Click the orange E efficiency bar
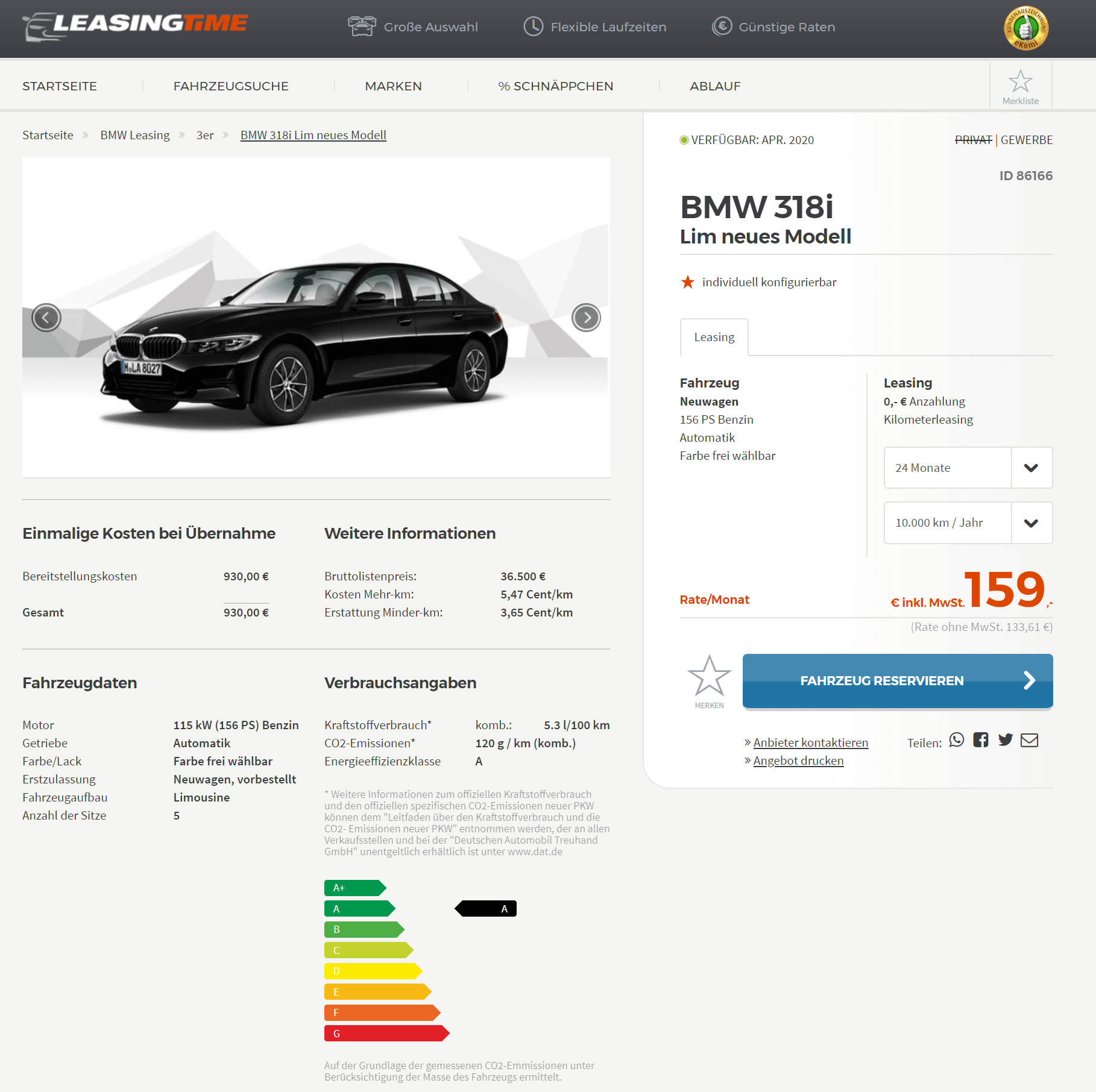This screenshot has height=1092, width=1096. [378, 992]
